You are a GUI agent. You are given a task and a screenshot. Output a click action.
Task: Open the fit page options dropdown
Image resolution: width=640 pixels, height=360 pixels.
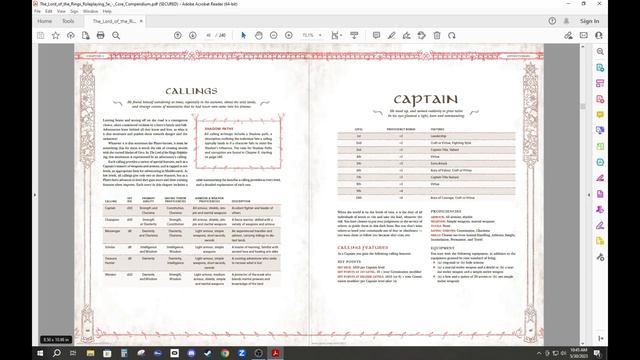tap(336, 36)
